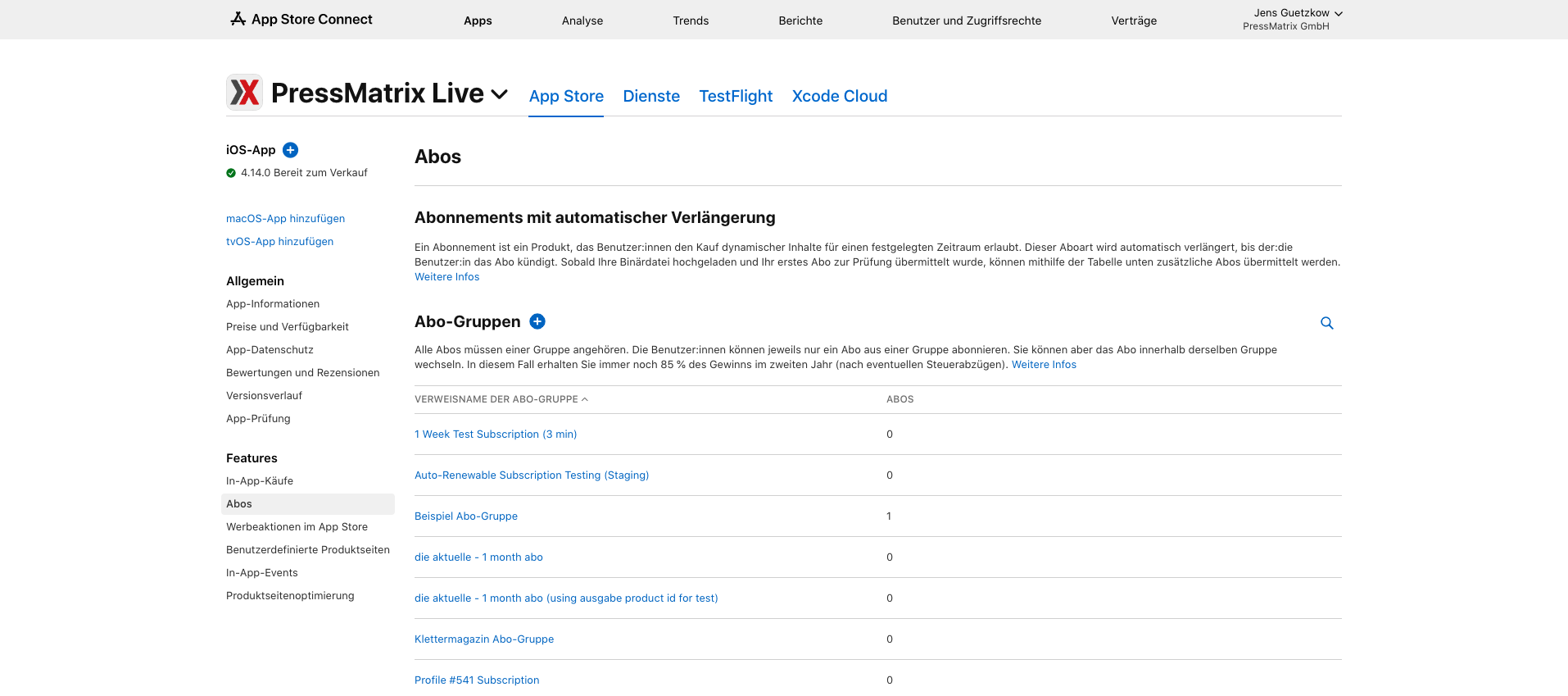This screenshot has height=696, width=1568.
Task: Click the PressMatrix Live app icon
Action: (x=244, y=92)
